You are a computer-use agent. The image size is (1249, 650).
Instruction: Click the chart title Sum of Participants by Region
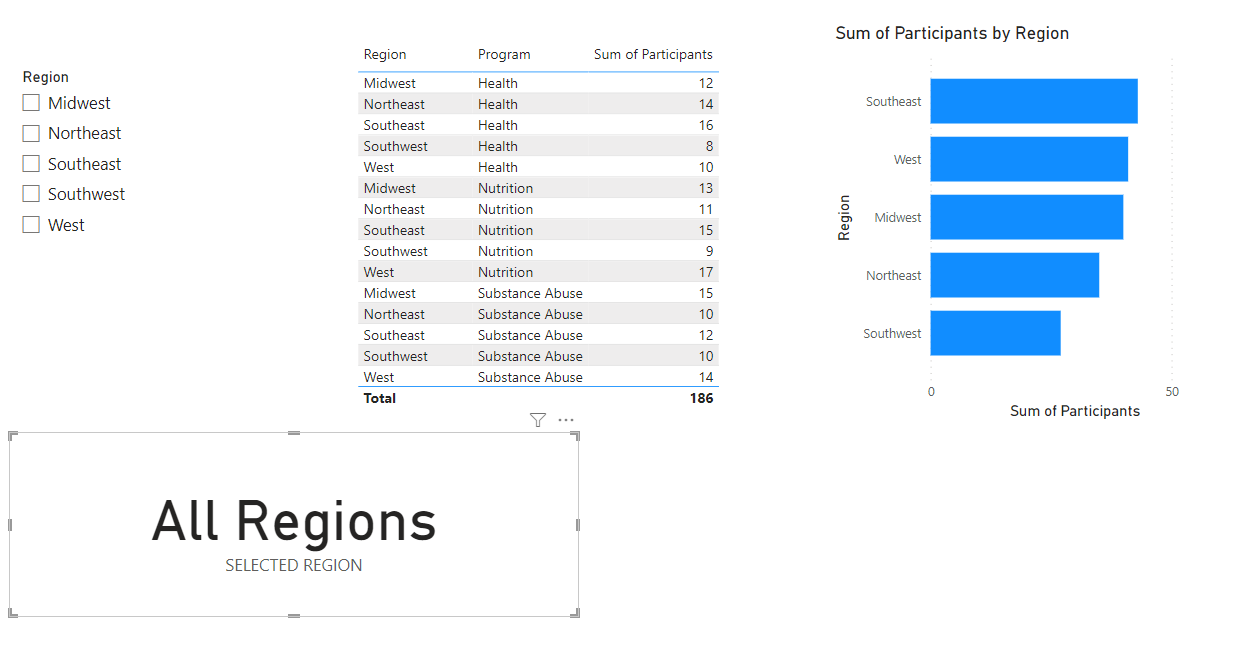tap(951, 33)
